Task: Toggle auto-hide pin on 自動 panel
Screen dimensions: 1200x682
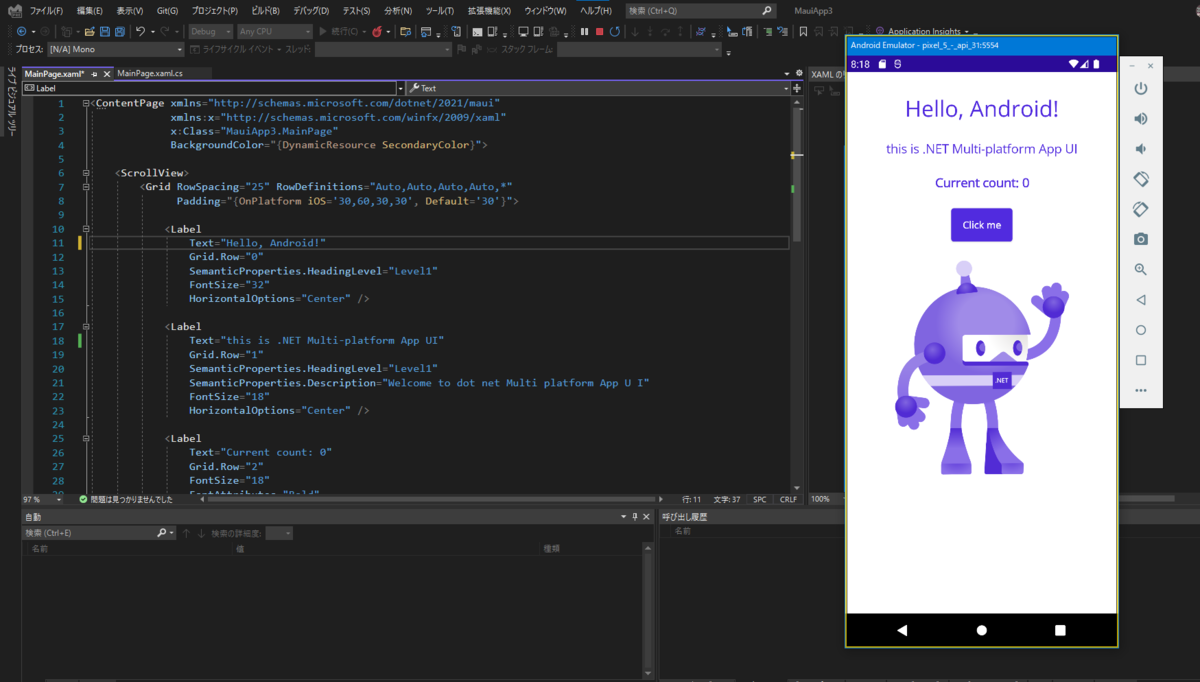Action: pos(635,517)
